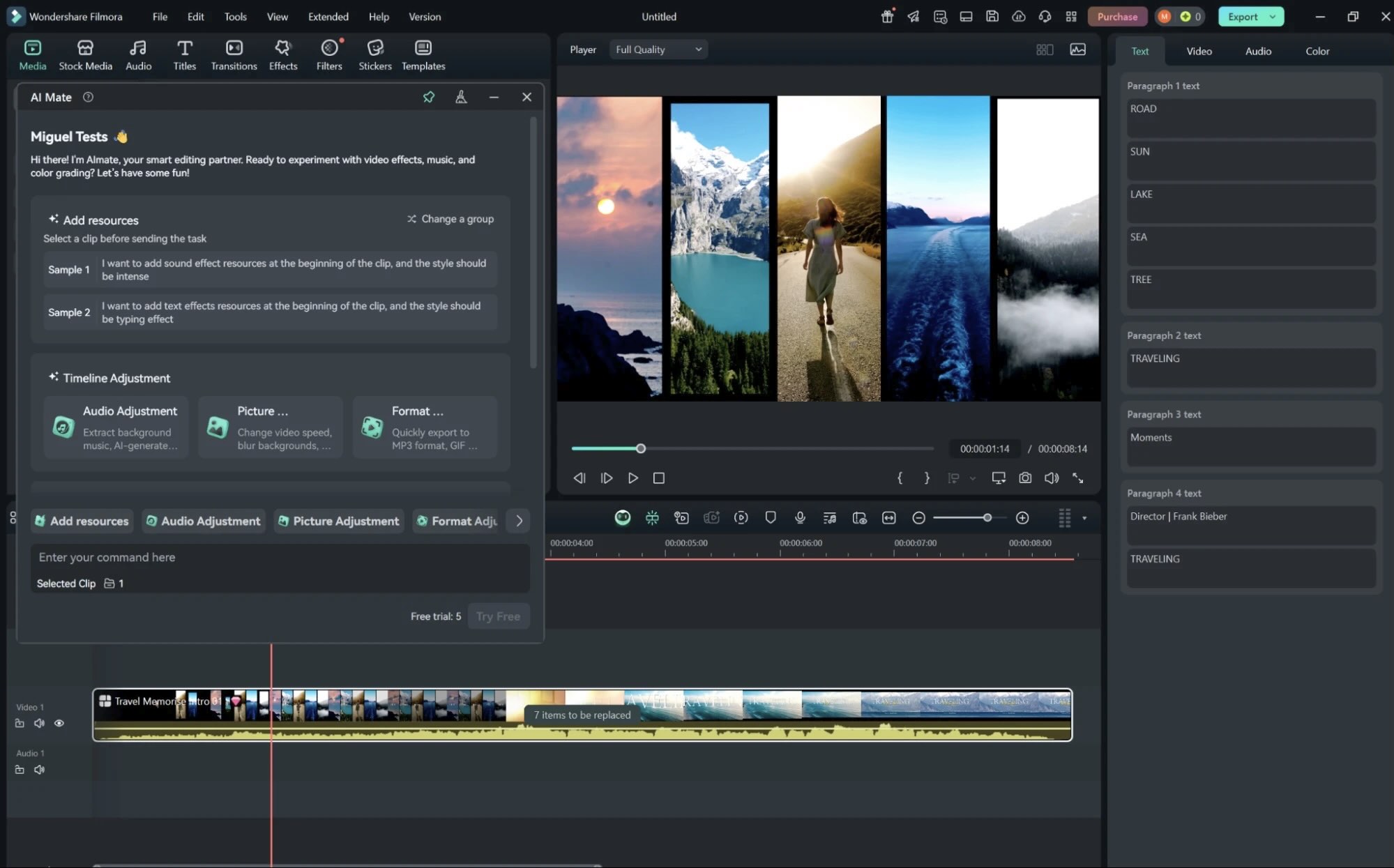Screen dimensions: 1394x868
Task: Click the voiceover microphone icon in the timeline toolbar
Action: click(800, 517)
